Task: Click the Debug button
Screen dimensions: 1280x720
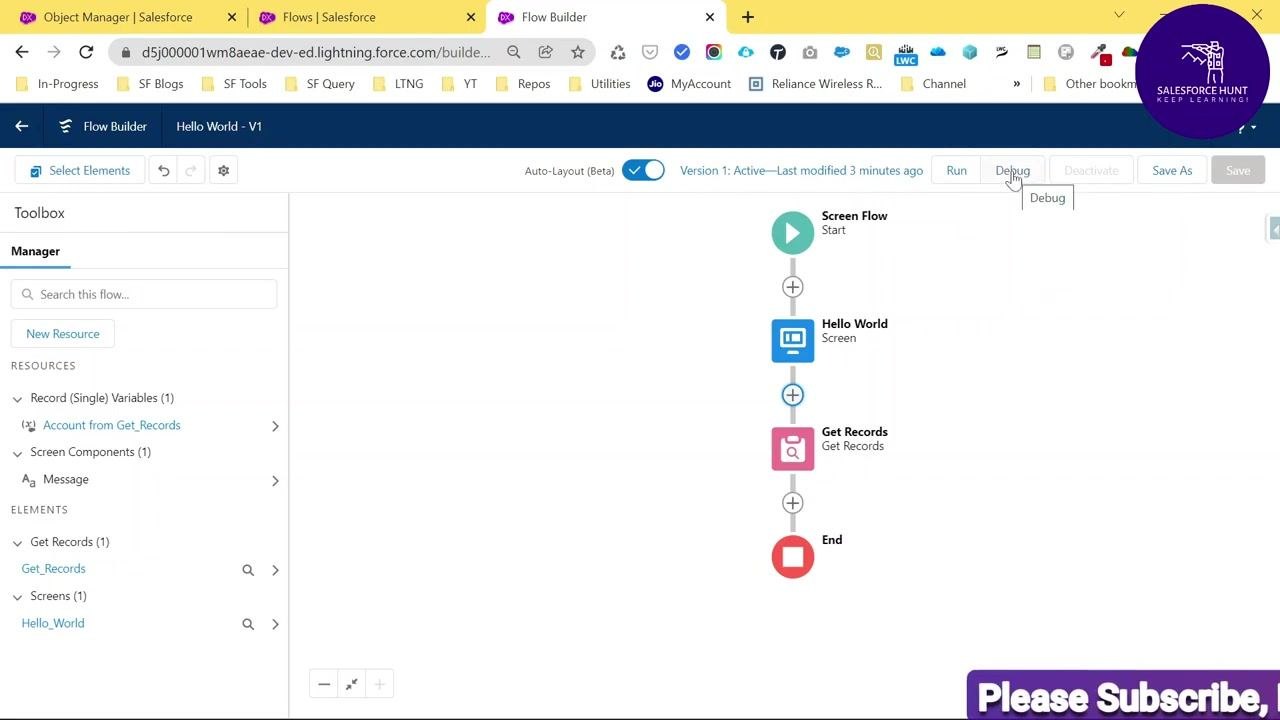Action: 1013,171
